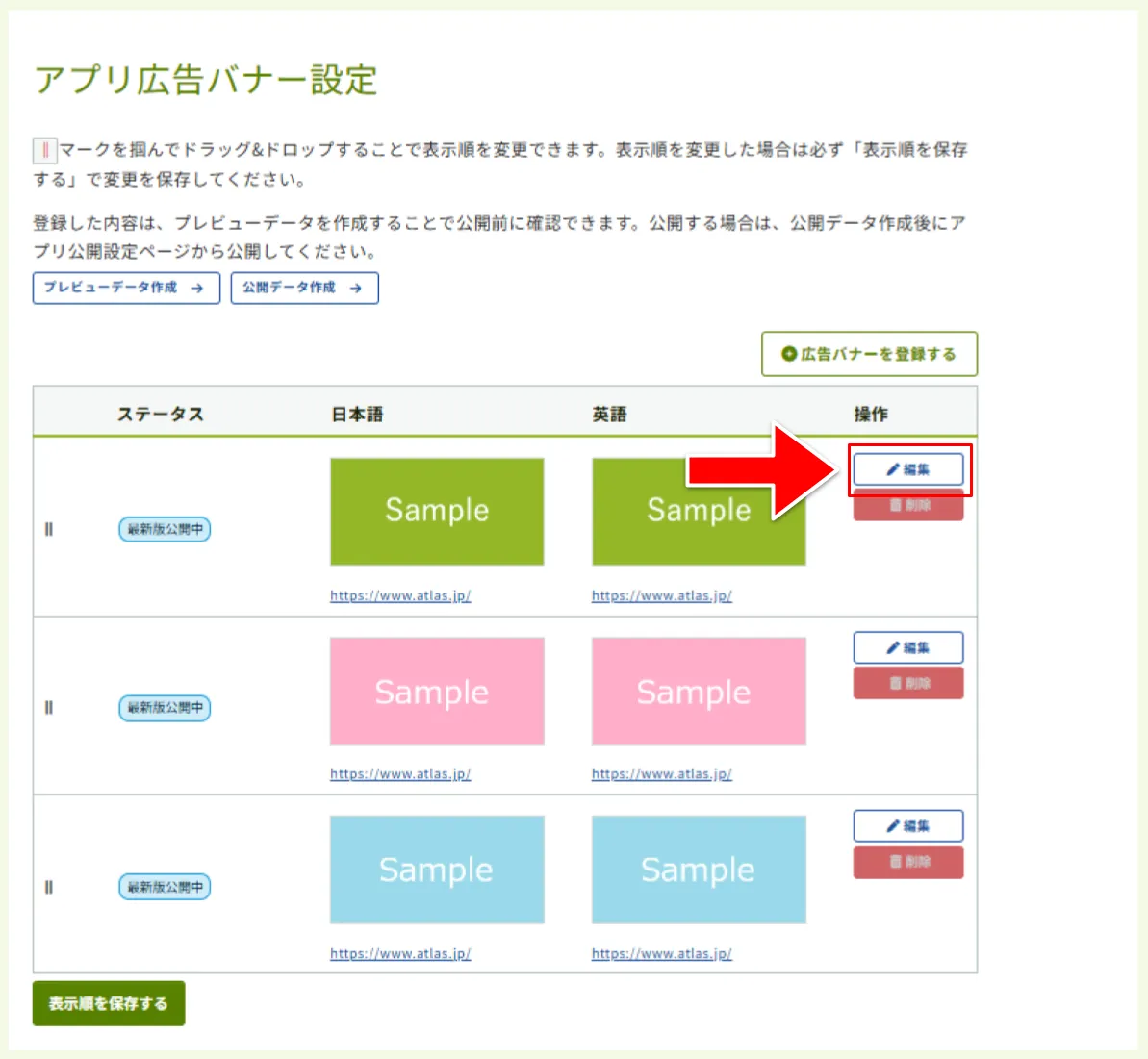Click the 最新版公開中 status badge on the first row
Image resolution: width=1148 pixels, height=1059 pixels.
click(164, 529)
